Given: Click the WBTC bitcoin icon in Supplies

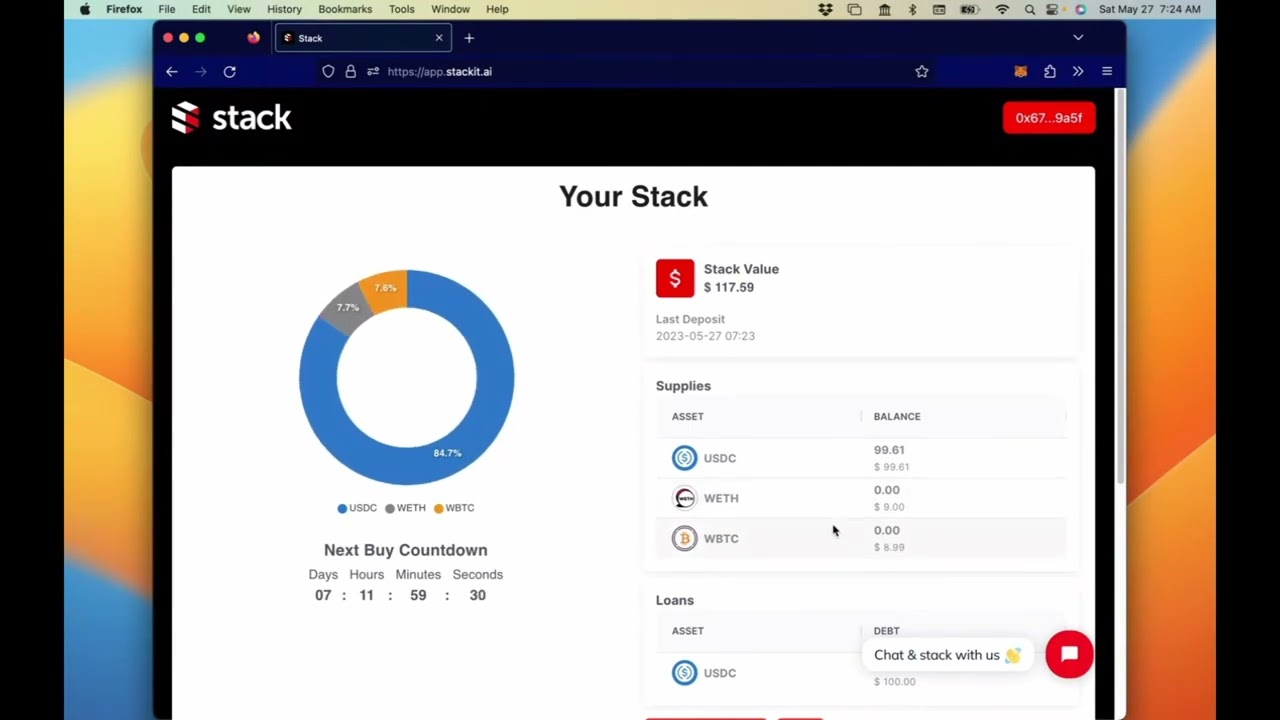Looking at the screenshot, I should point(684,538).
